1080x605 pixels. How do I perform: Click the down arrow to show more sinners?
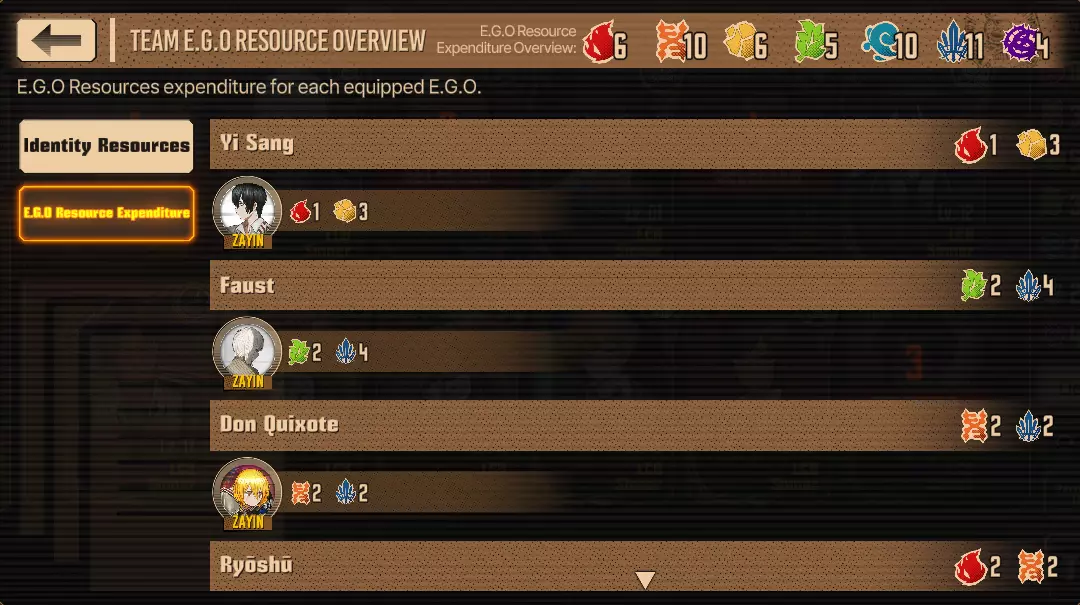tap(645, 580)
